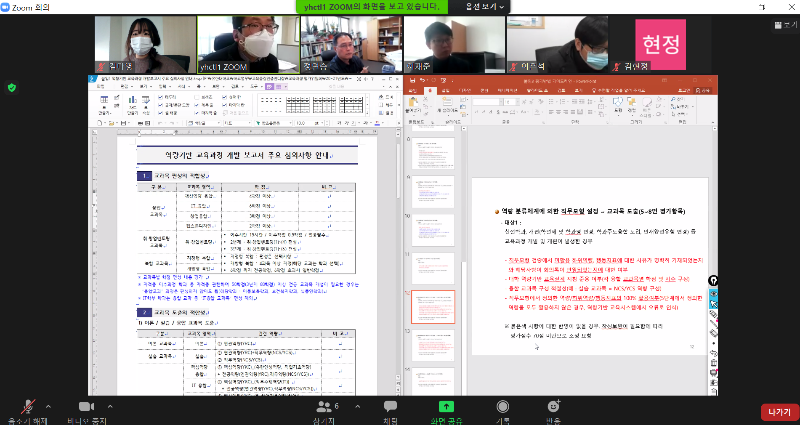Click the PowerPoint align left icon
This screenshot has width=800, height=425.
click(x=552, y=112)
